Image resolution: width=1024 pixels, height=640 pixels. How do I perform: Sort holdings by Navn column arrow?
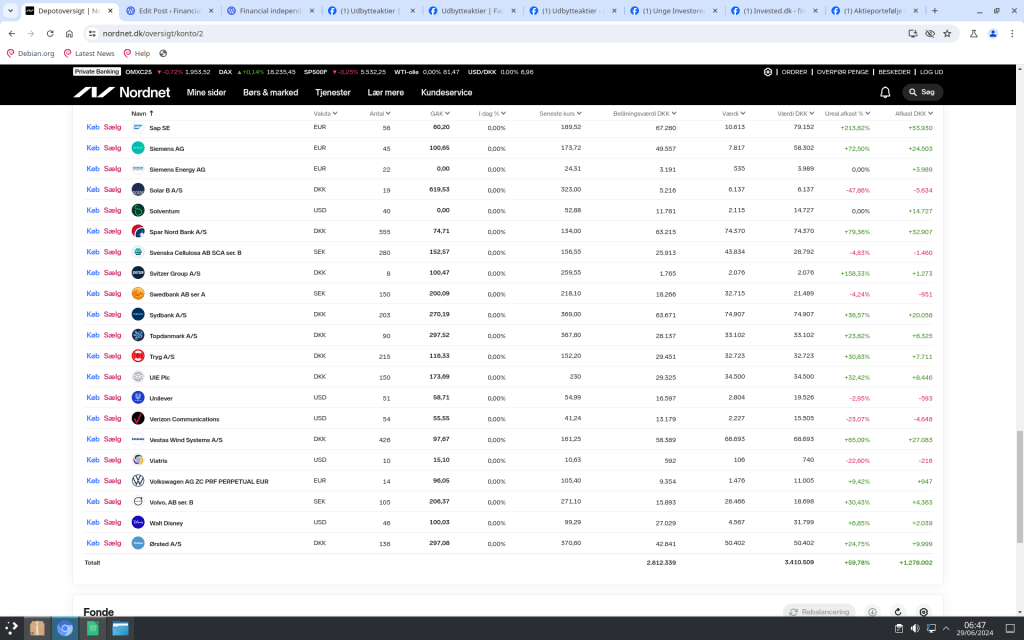click(x=150, y=113)
